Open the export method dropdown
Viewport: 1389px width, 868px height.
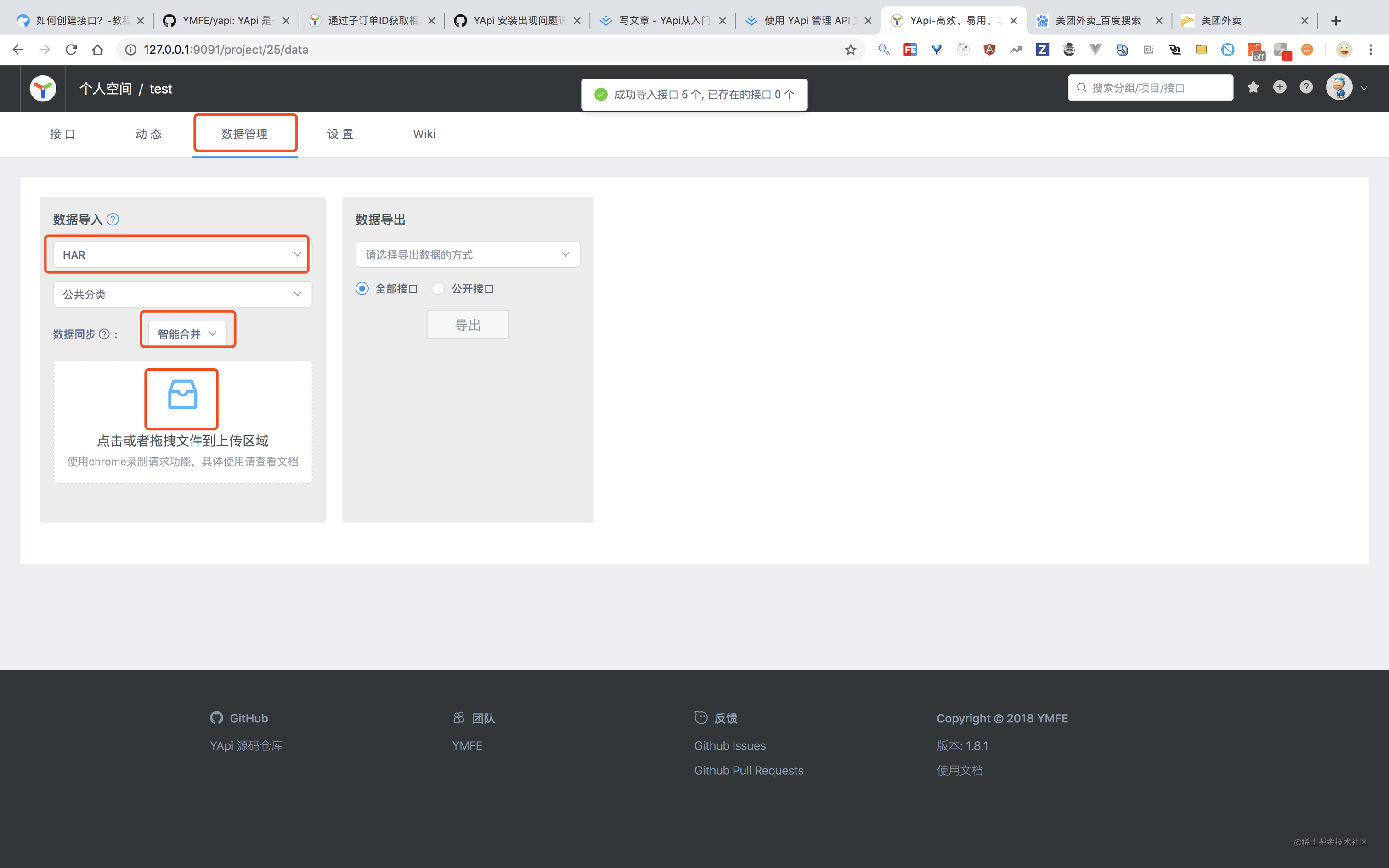[x=468, y=254]
